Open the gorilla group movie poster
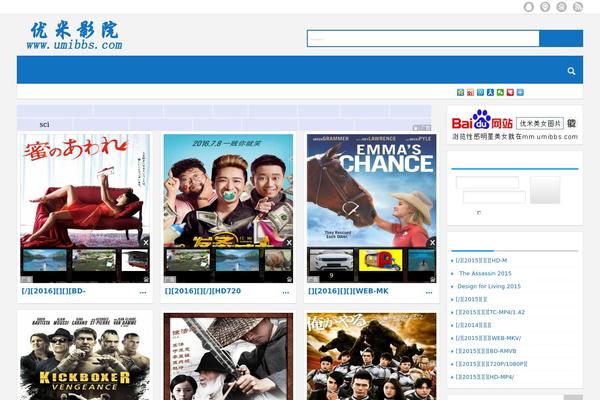Viewport: 600px width, 400px height. [x=371, y=357]
